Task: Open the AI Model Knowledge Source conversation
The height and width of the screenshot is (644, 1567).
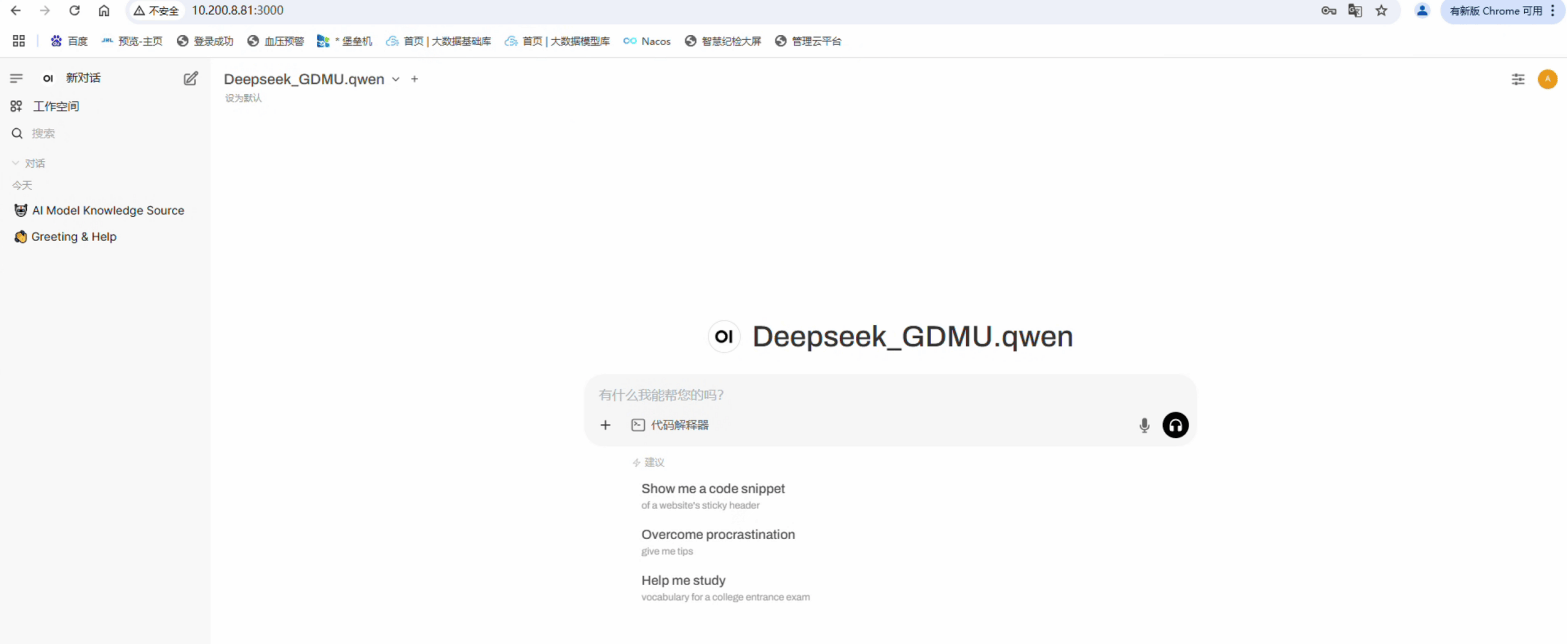Action: (107, 210)
